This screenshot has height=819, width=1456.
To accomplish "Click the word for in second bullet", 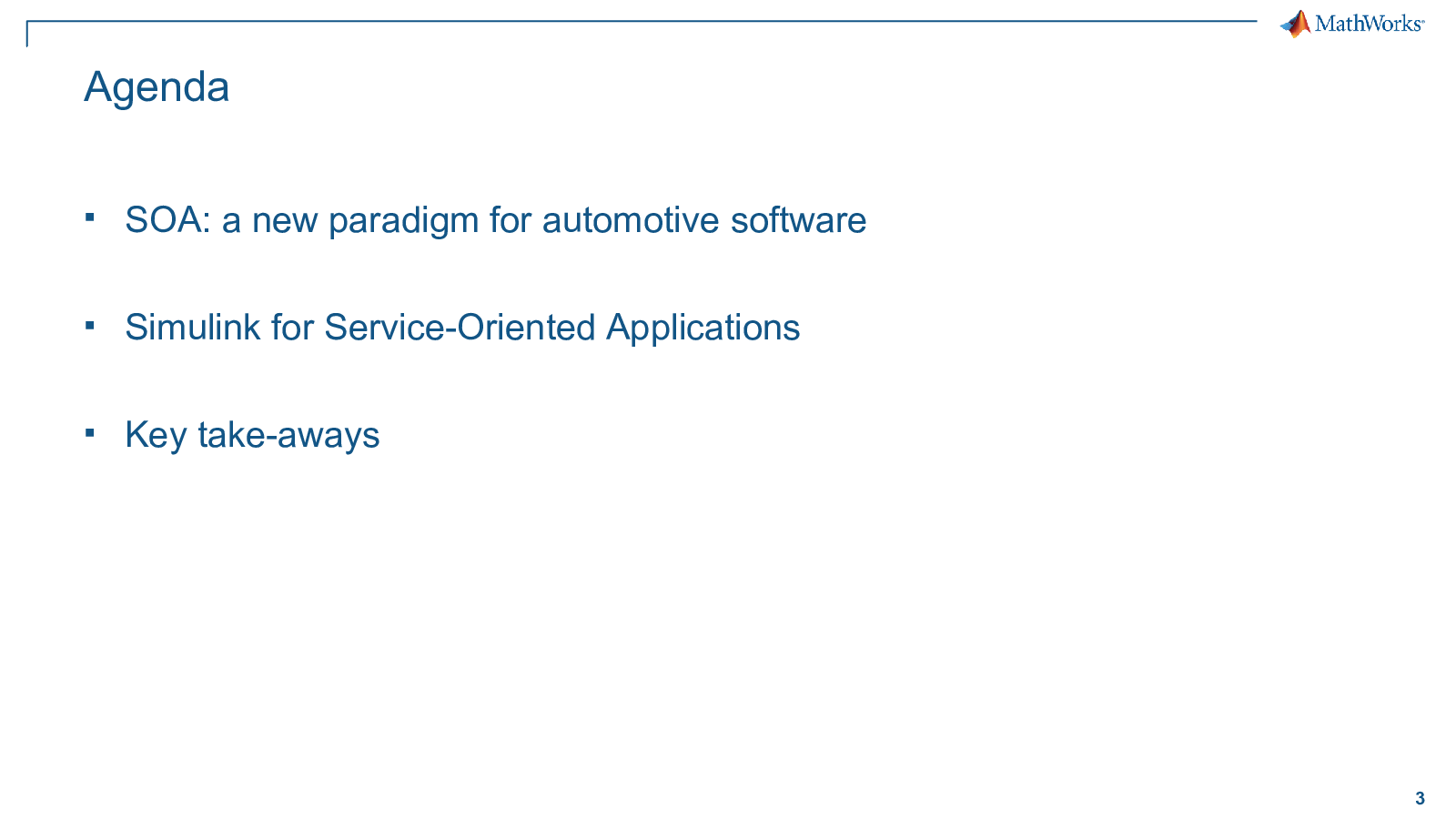I will click(291, 328).
